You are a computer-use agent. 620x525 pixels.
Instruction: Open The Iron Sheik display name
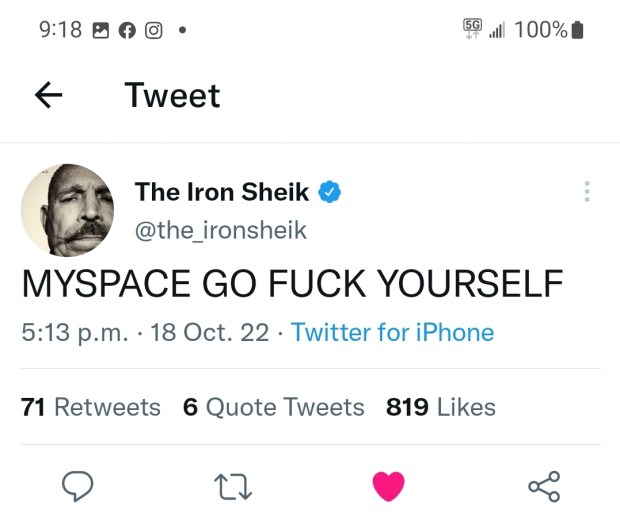(222, 191)
